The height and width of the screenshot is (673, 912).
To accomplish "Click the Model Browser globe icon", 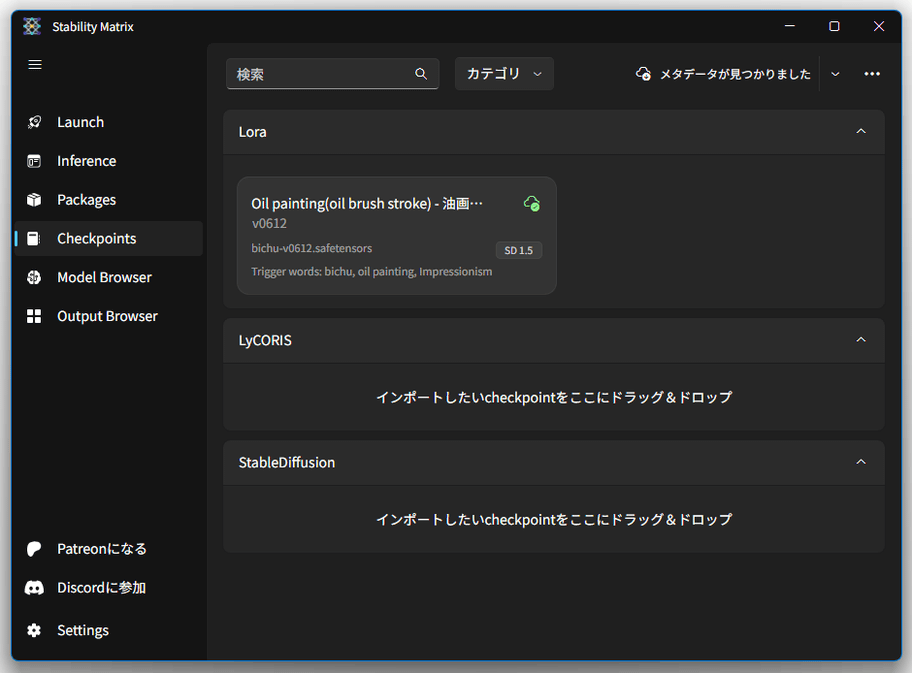I will coord(34,277).
